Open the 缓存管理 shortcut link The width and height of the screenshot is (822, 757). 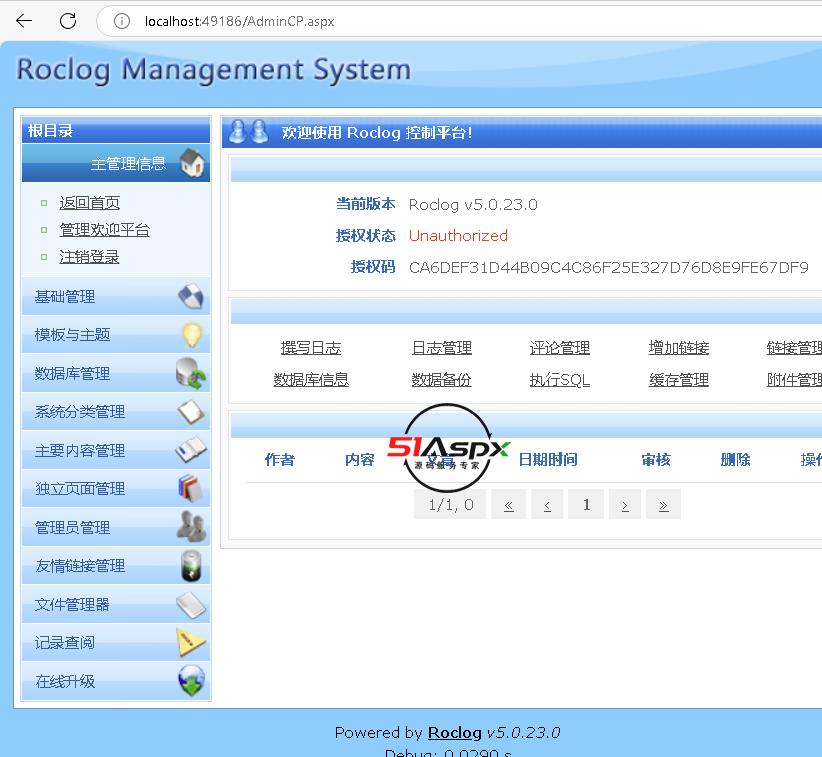pyautogui.click(x=679, y=380)
